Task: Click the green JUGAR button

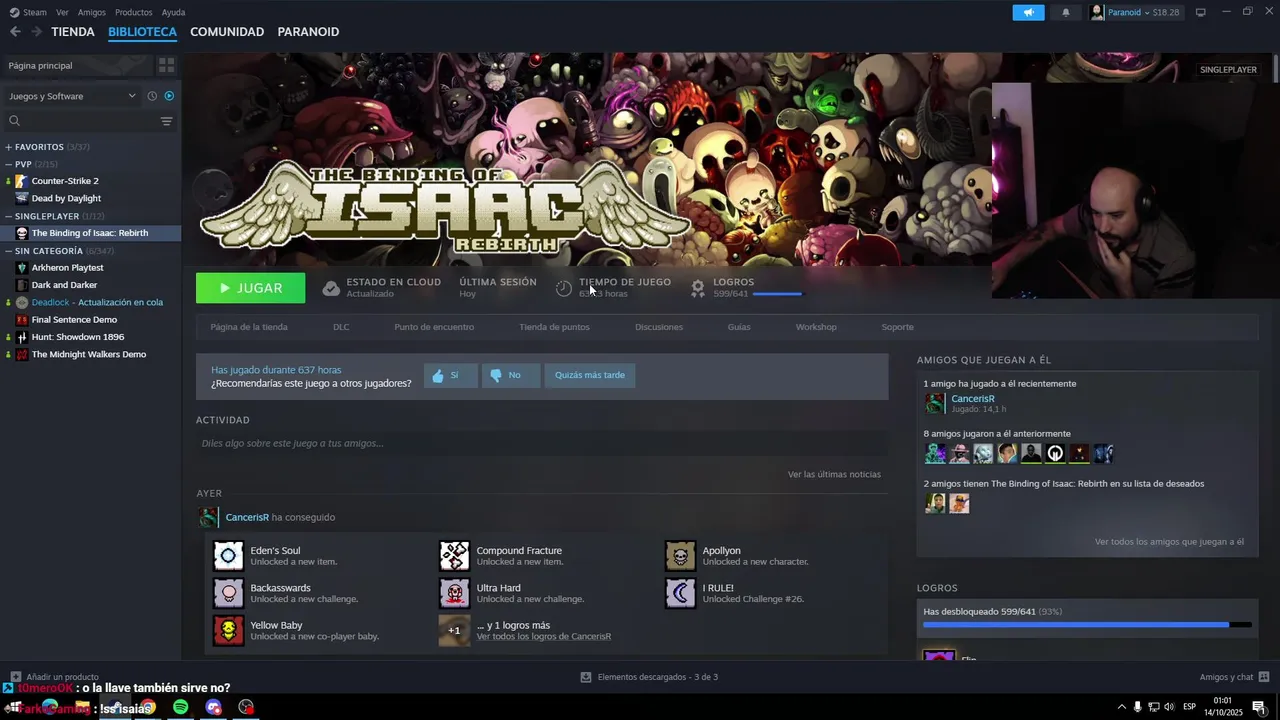Action: 251,288
